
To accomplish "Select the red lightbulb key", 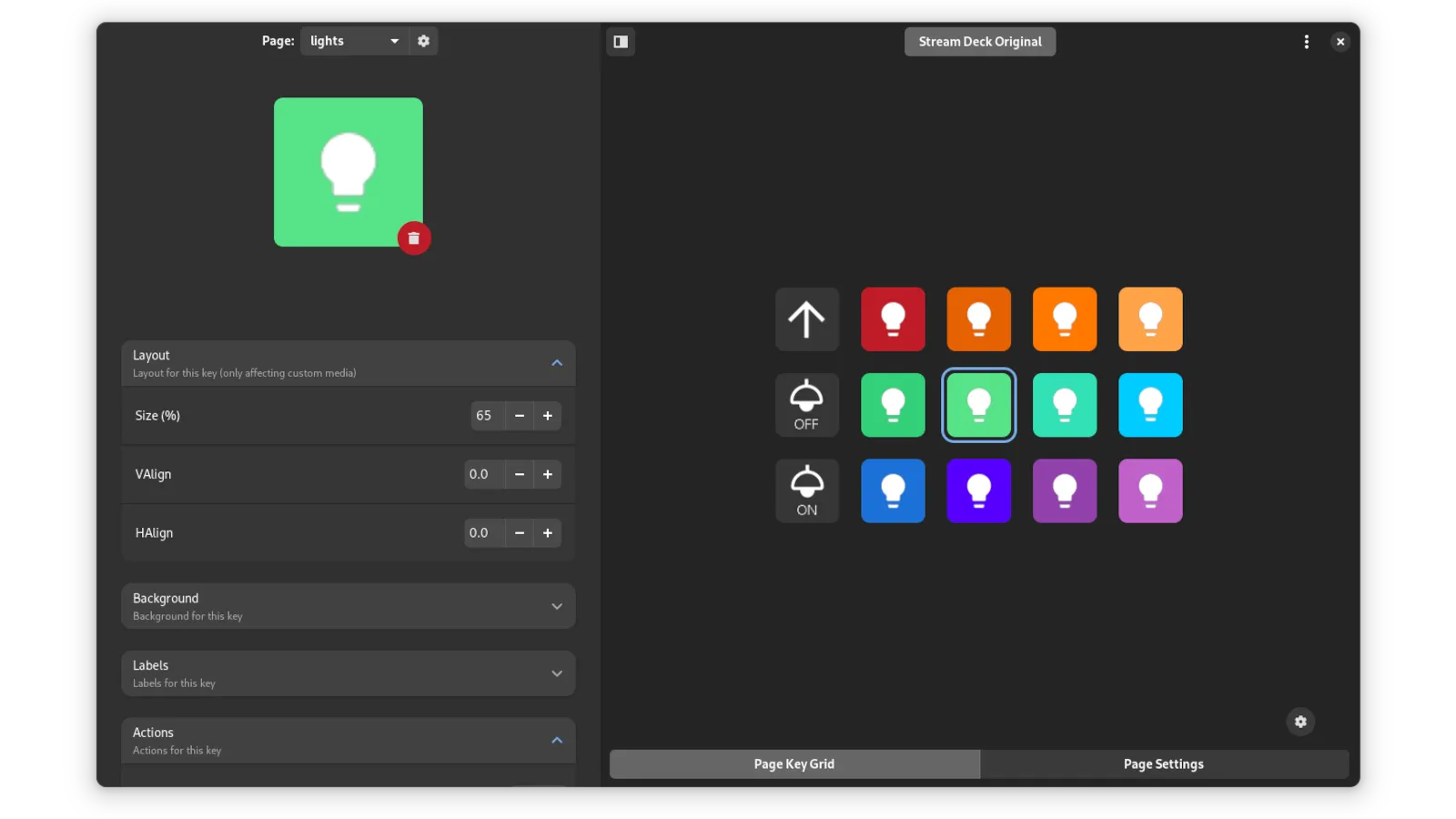I will [893, 319].
